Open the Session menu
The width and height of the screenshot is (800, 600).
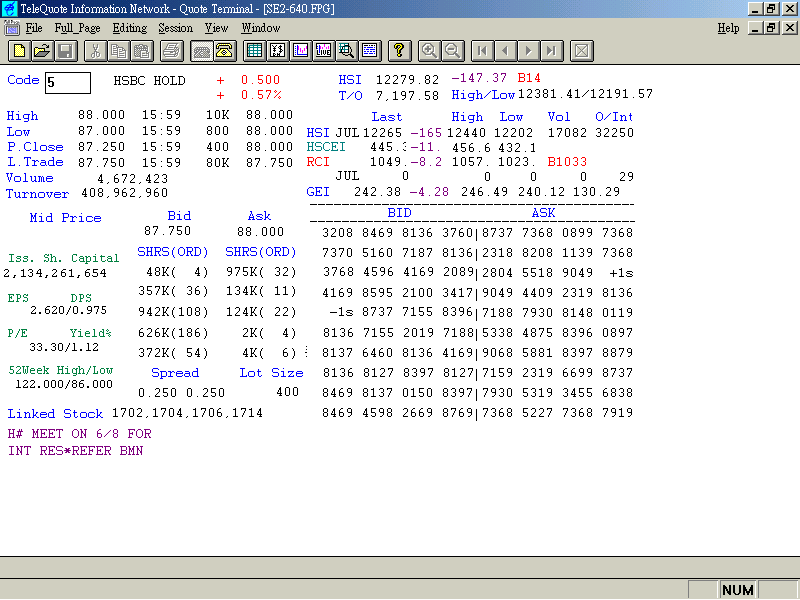tap(176, 28)
